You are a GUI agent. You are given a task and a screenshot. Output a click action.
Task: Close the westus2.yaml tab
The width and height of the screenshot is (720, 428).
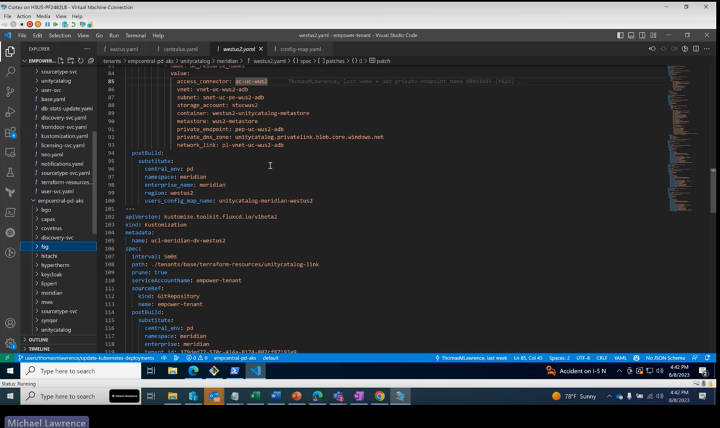pyautogui.click(x=261, y=49)
